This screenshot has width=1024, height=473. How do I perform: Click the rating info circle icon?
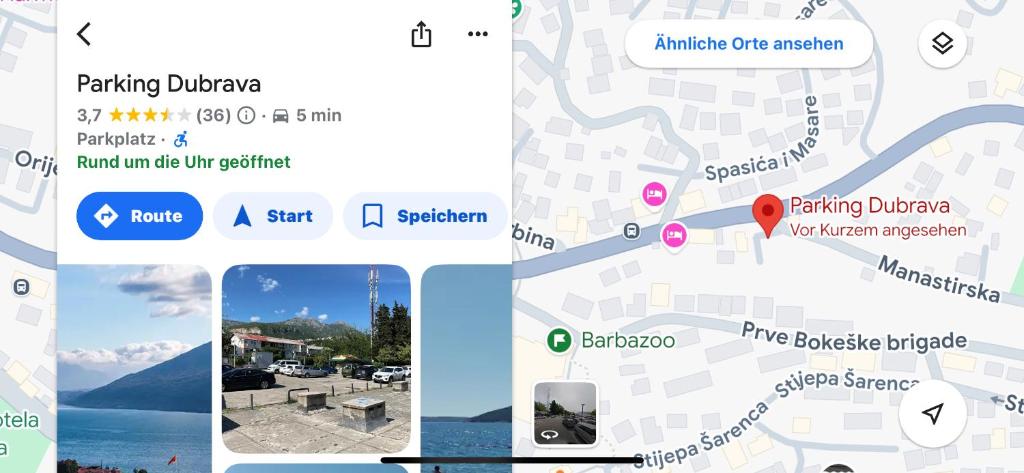[246, 116]
